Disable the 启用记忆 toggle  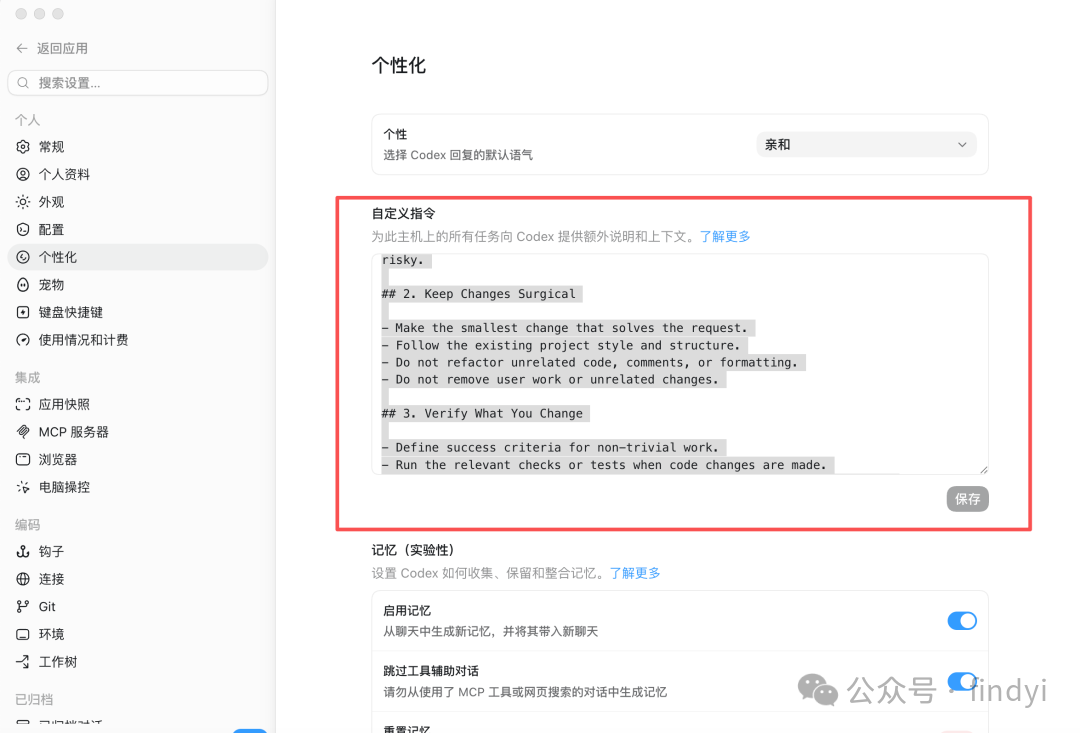point(962,621)
